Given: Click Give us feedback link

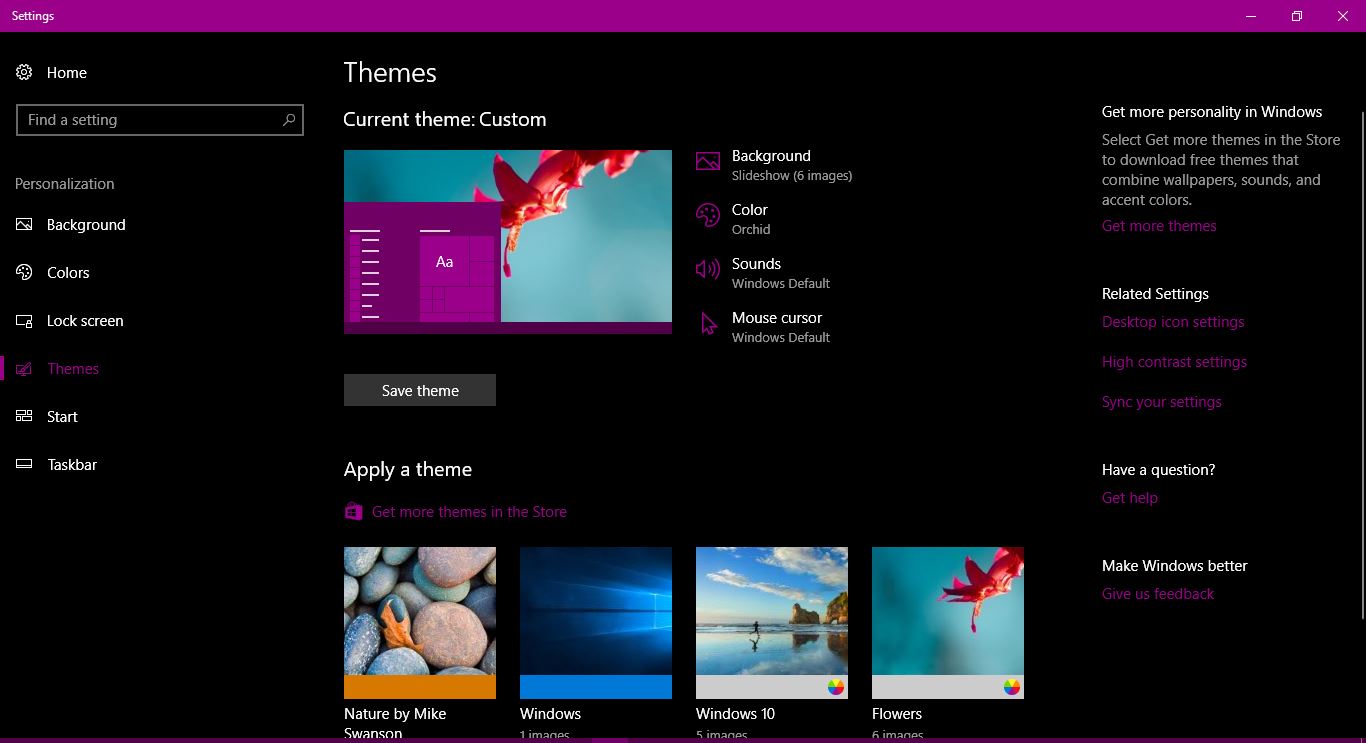Looking at the screenshot, I should click(x=1158, y=594).
